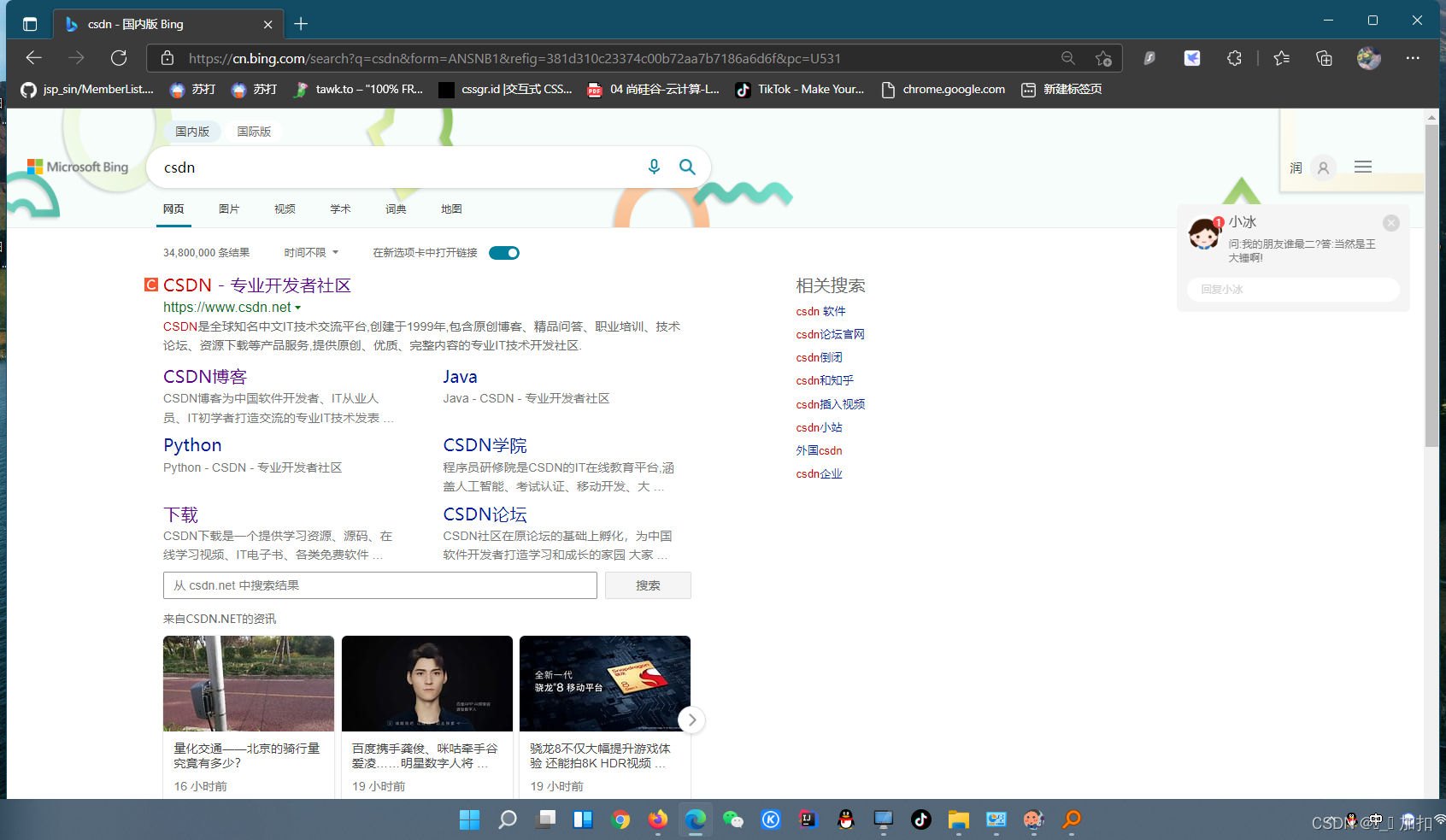
Task: Open related search csdn和知乎
Action: click(x=825, y=381)
